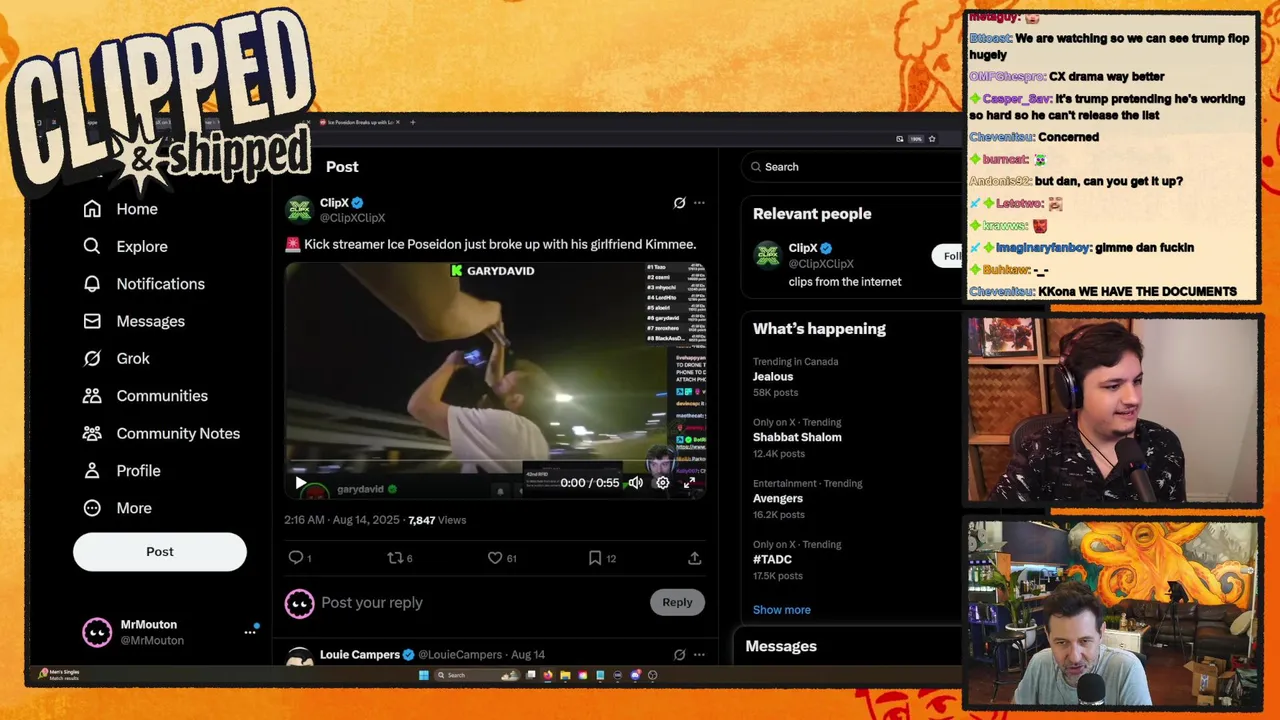1280x720 pixels.
Task: Expand the video to fullscreen
Action: 689,483
